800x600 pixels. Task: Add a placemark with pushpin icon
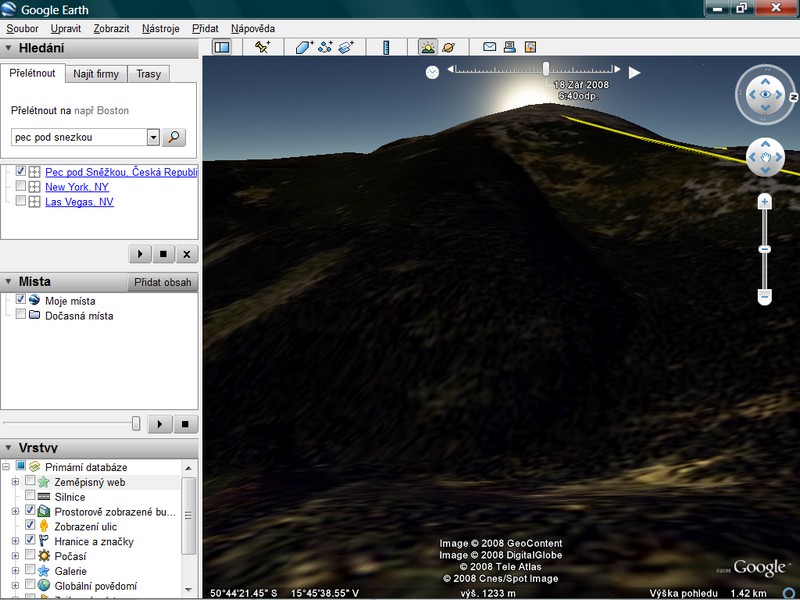(x=263, y=47)
